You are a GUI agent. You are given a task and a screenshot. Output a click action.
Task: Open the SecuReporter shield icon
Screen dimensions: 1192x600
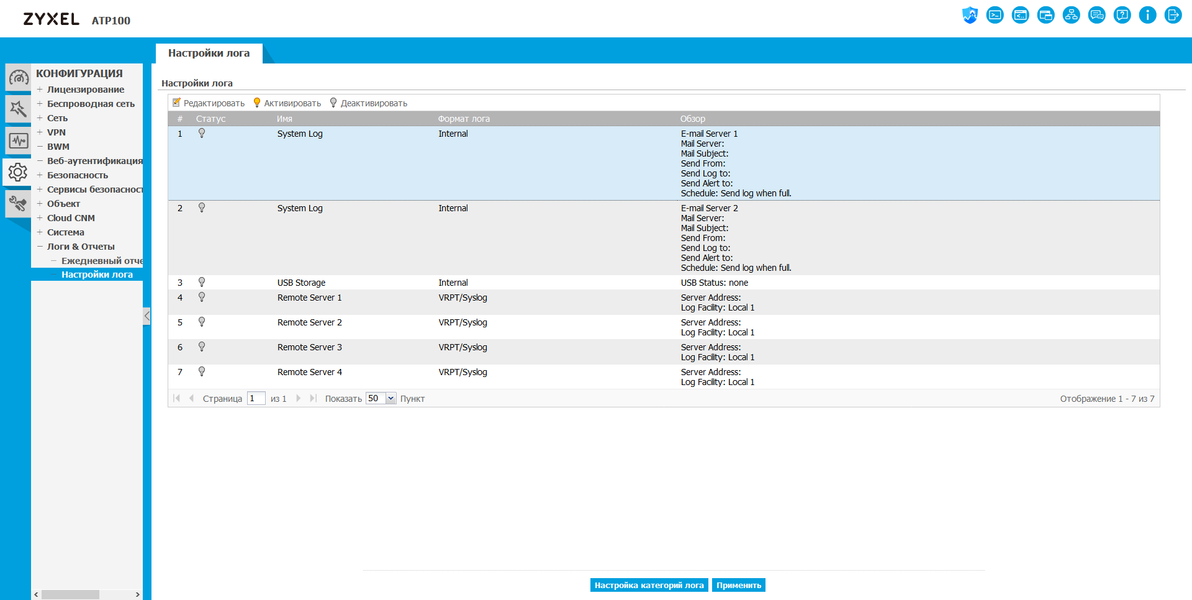pos(969,14)
